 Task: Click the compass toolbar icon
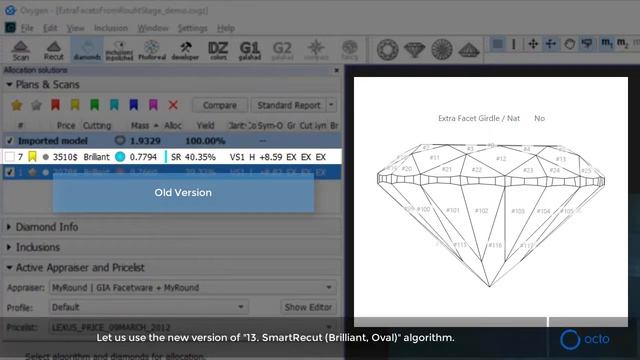[x=316, y=51]
